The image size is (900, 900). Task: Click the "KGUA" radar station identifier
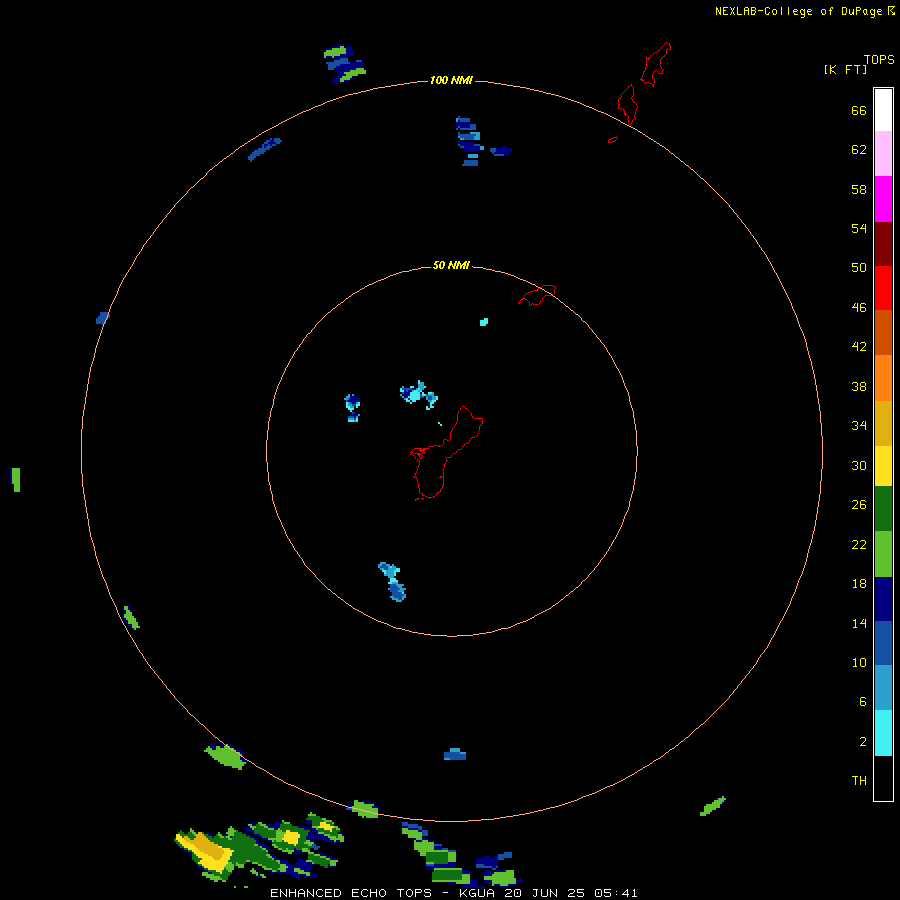478,893
